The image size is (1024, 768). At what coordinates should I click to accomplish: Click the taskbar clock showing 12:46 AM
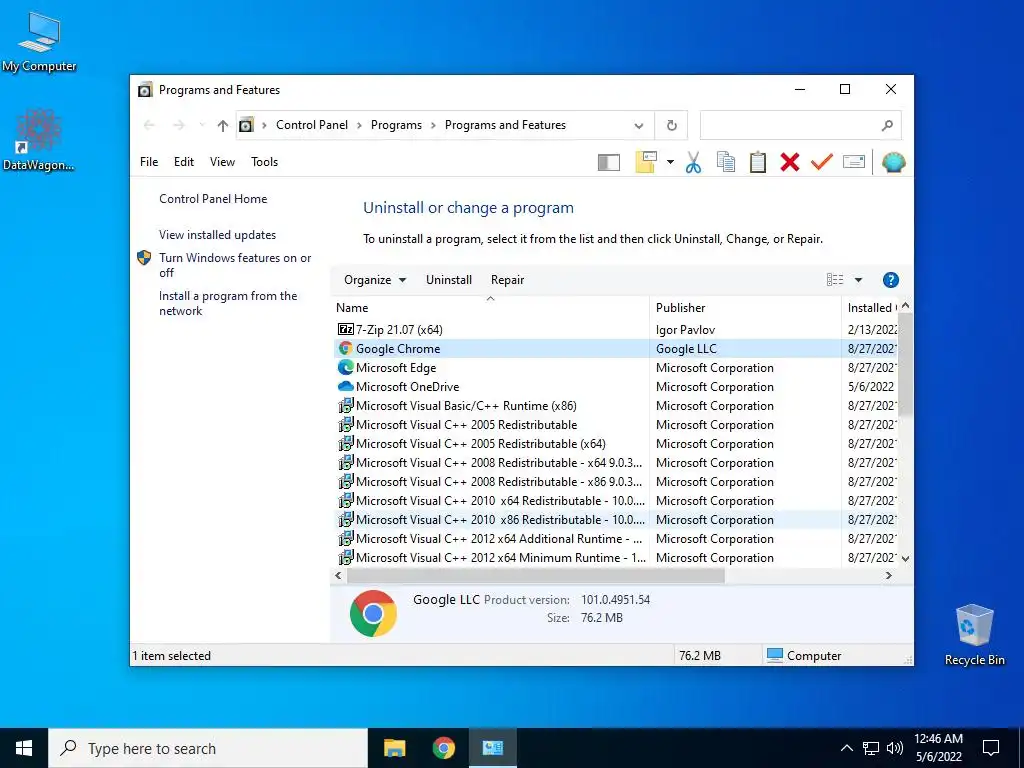[x=938, y=748]
